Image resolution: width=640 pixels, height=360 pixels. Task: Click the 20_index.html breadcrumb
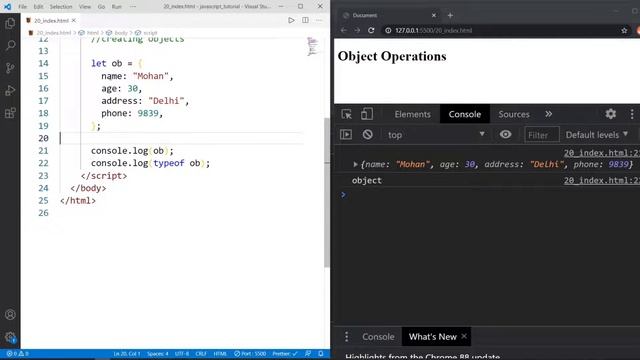click(53, 33)
